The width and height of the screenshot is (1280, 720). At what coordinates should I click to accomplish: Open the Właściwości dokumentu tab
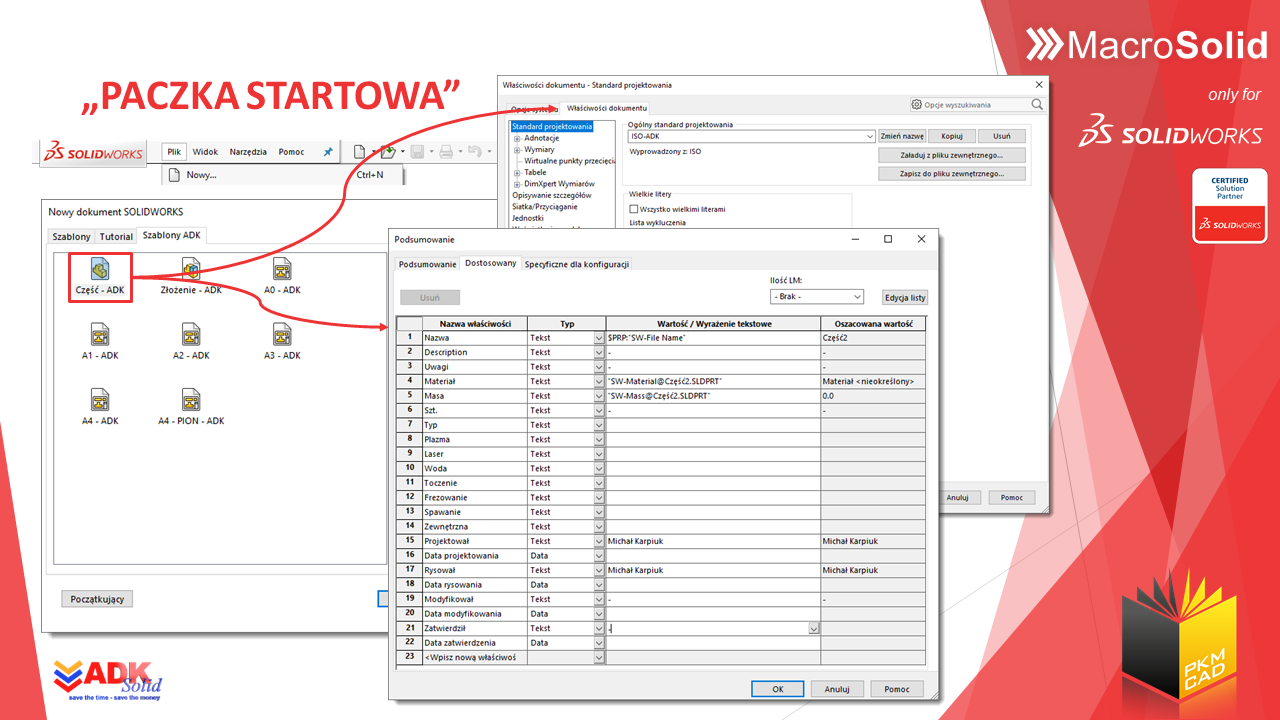point(606,108)
